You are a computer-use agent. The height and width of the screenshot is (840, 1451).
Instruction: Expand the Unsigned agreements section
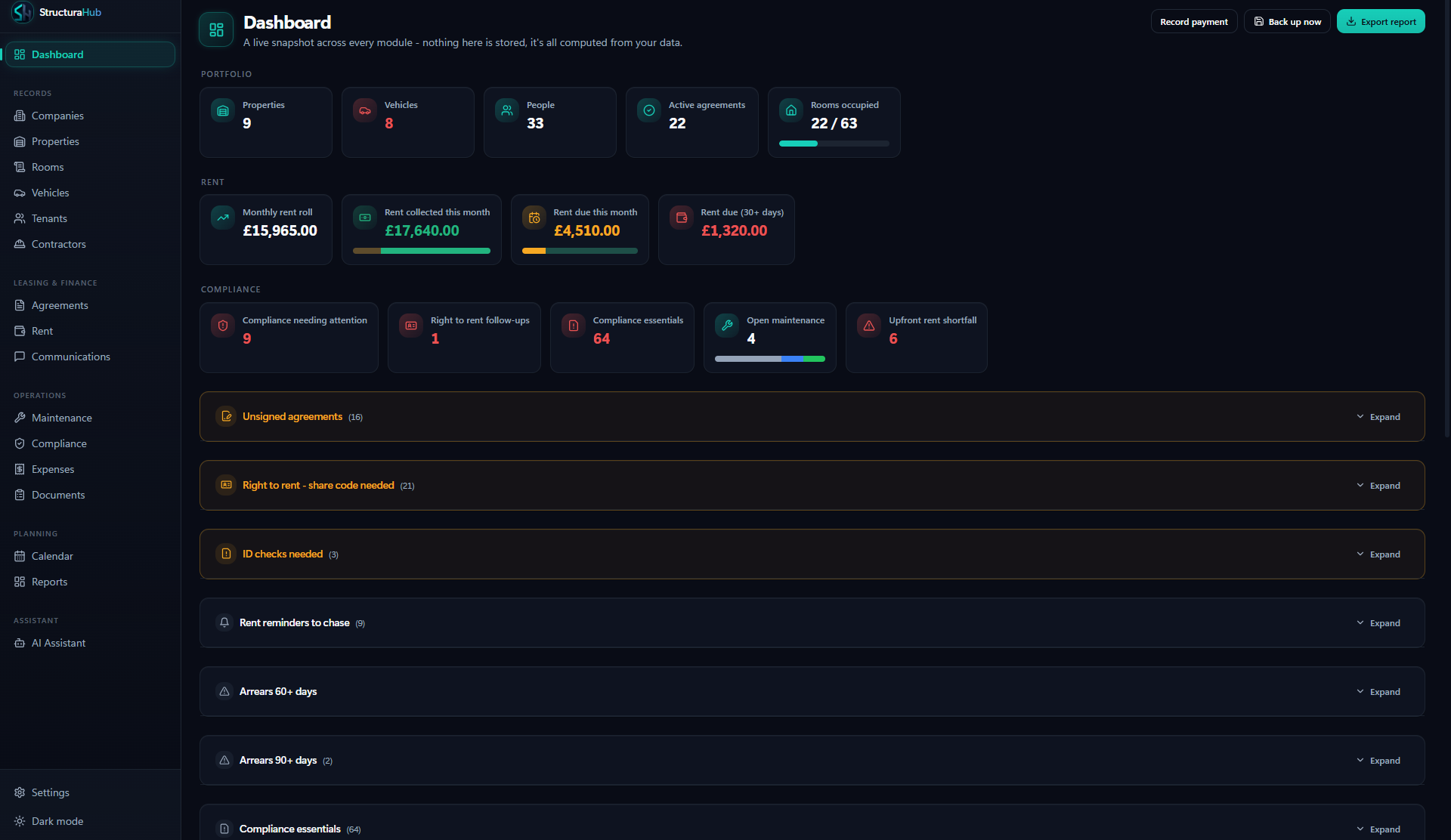[1378, 417]
